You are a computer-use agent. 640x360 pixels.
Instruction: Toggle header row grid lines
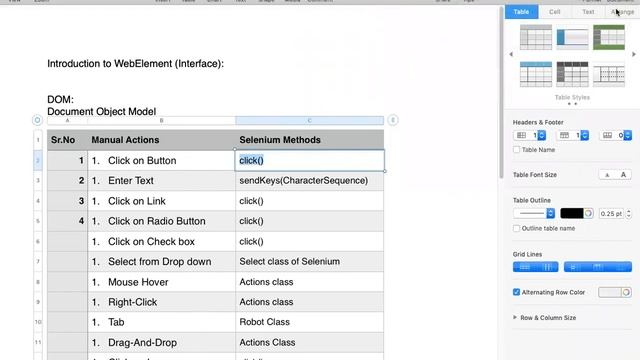tap(598, 267)
